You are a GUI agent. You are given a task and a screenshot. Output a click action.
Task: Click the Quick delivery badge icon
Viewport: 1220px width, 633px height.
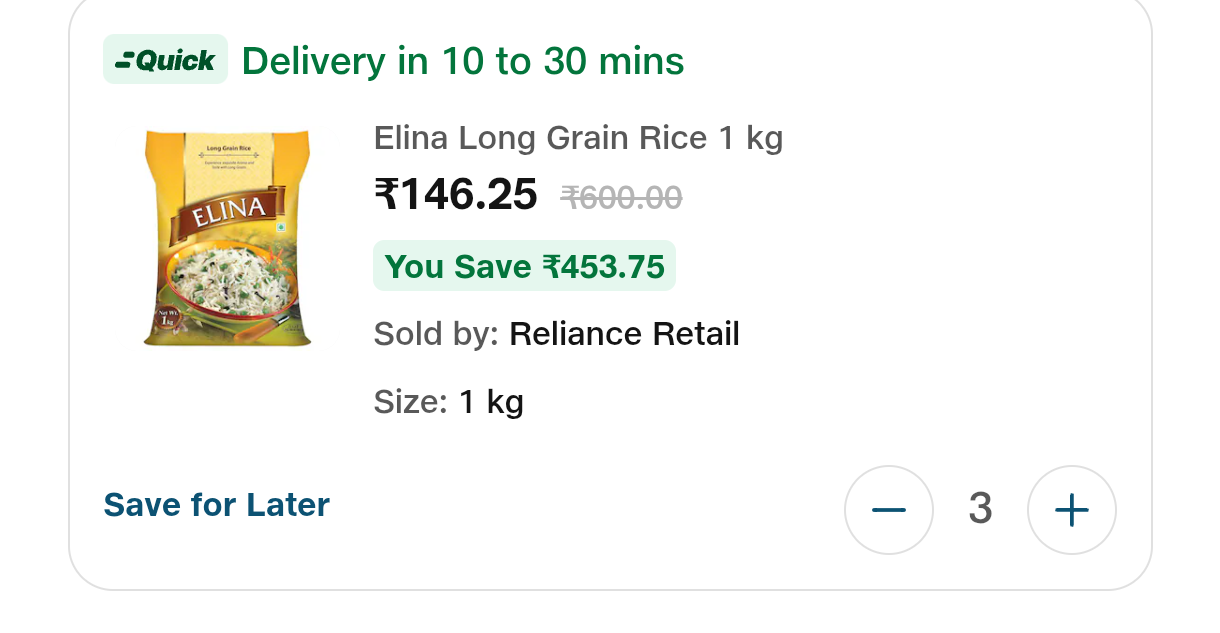[165, 59]
